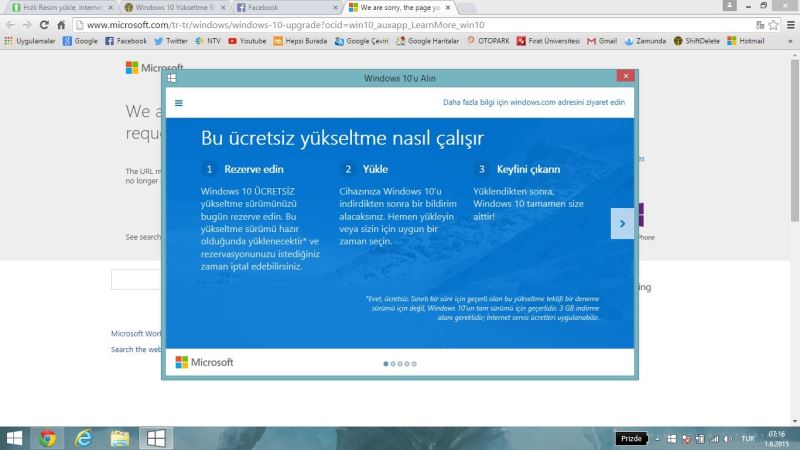Screen dimensions: 800x450
Task: Open the Hepsi Burada bookmark
Action: click(x=300, y=41)
